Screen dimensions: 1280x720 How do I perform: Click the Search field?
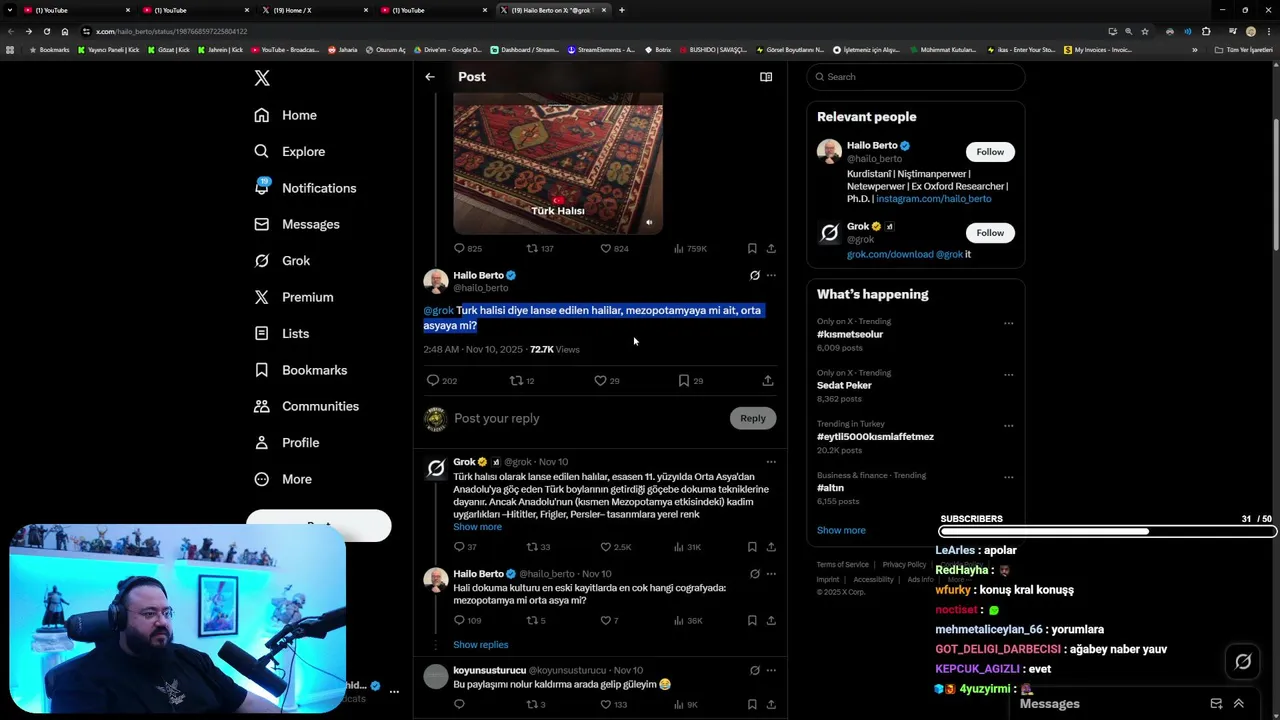(x=916, y=77)
